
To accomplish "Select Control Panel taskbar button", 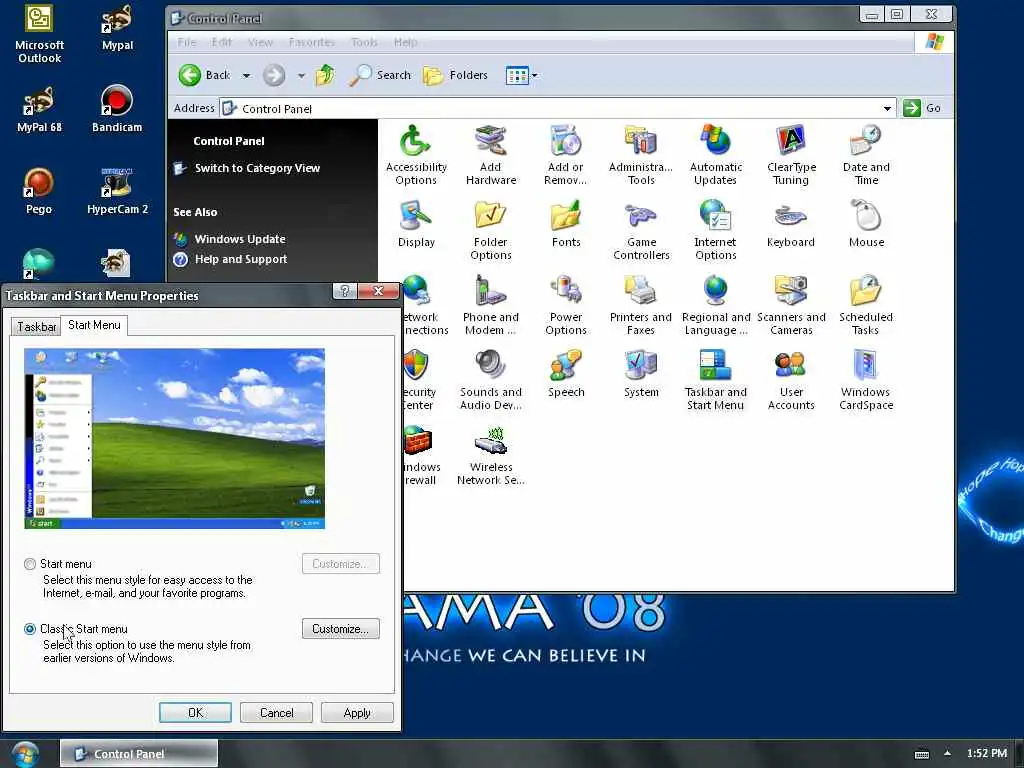I will coord(139,754).
